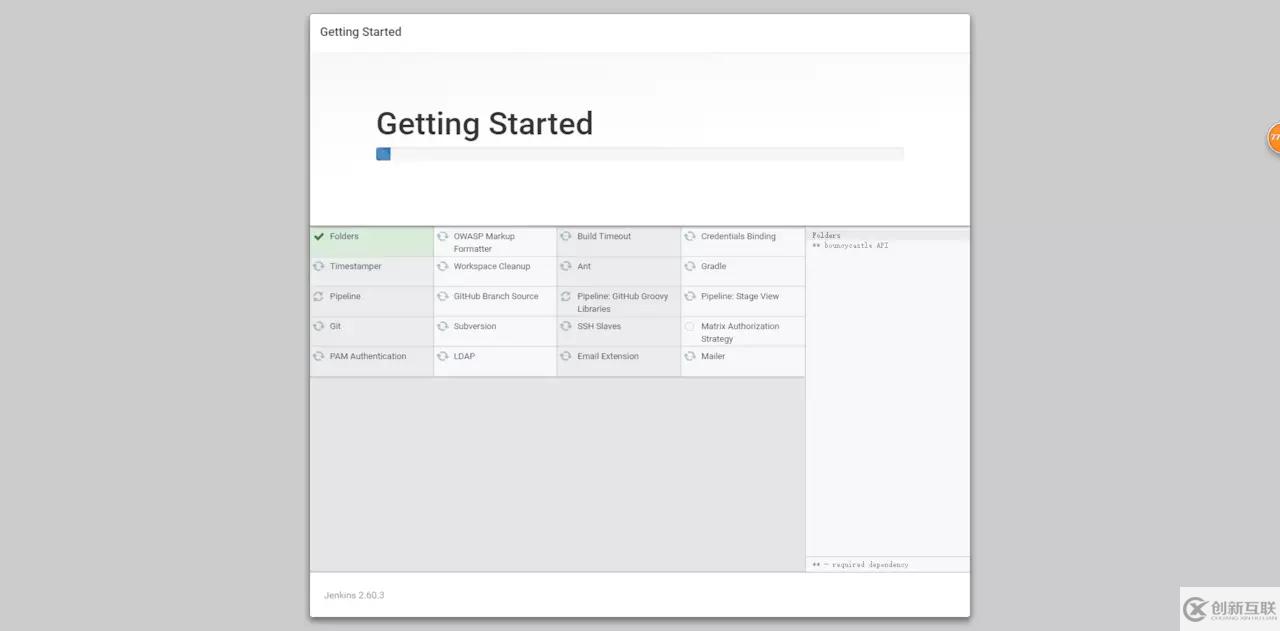
Task: Click the spinner icon beside OWASP Markup Formatter
Action: (442, 237)
